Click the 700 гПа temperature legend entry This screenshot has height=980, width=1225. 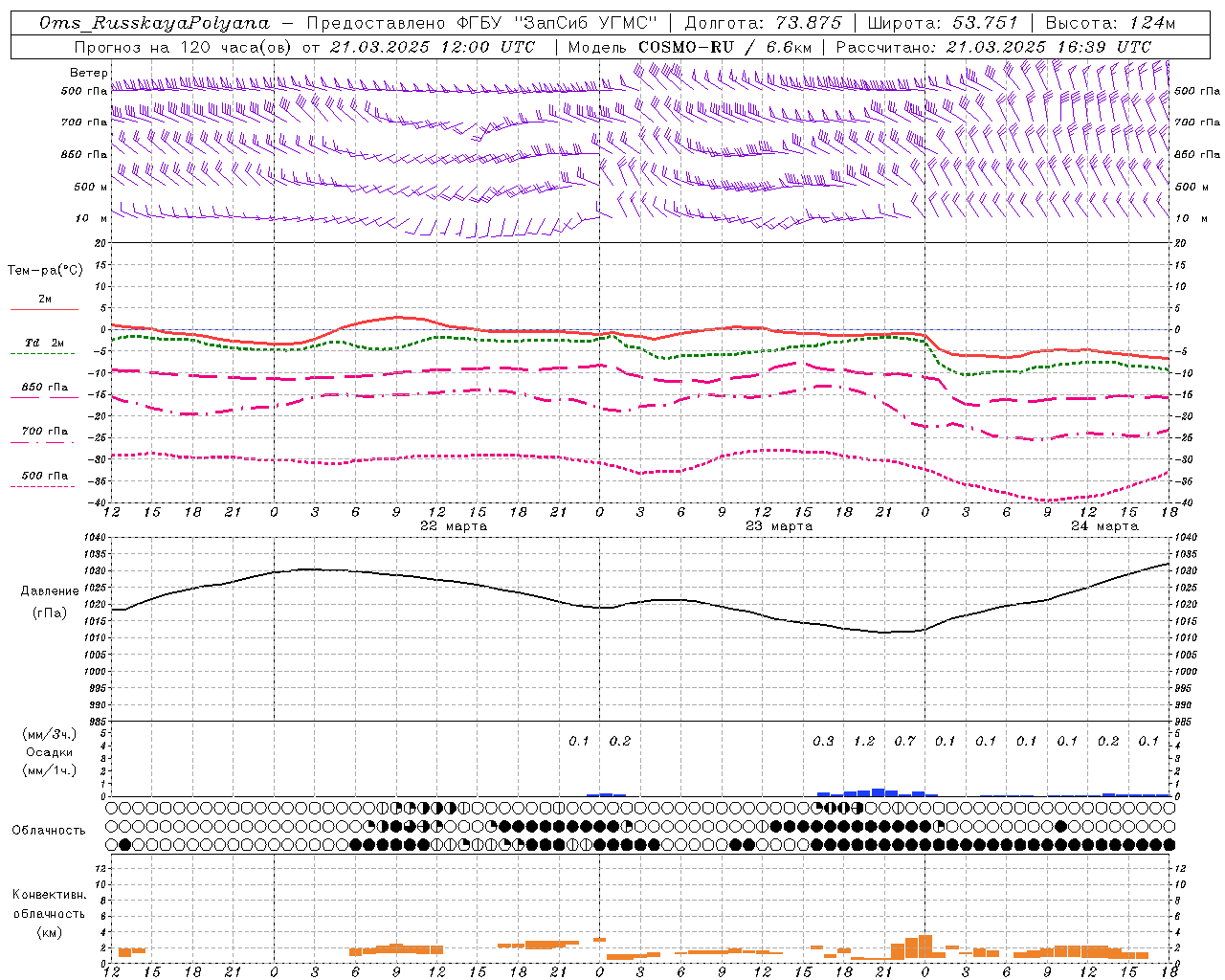pos(45,432)
